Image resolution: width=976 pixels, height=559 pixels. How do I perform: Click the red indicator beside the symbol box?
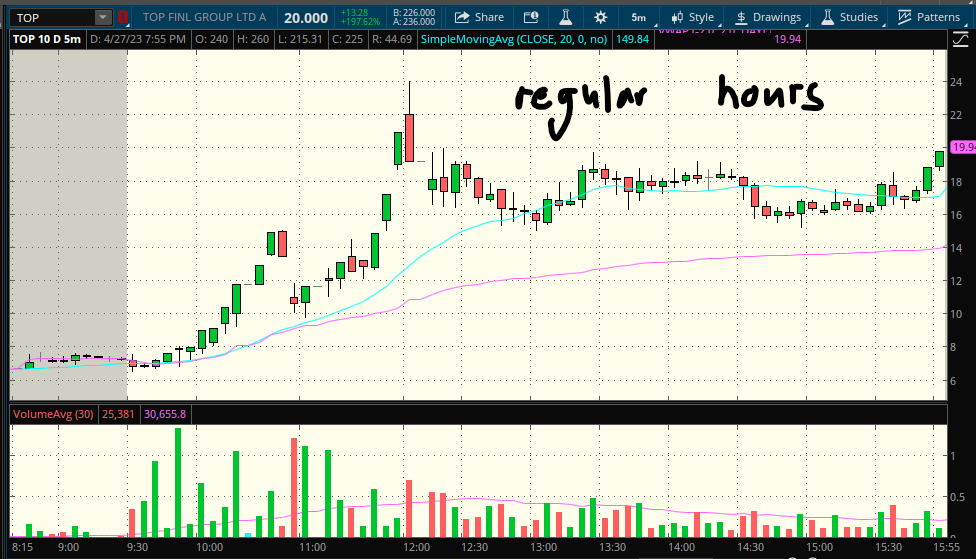click(123, 17)
